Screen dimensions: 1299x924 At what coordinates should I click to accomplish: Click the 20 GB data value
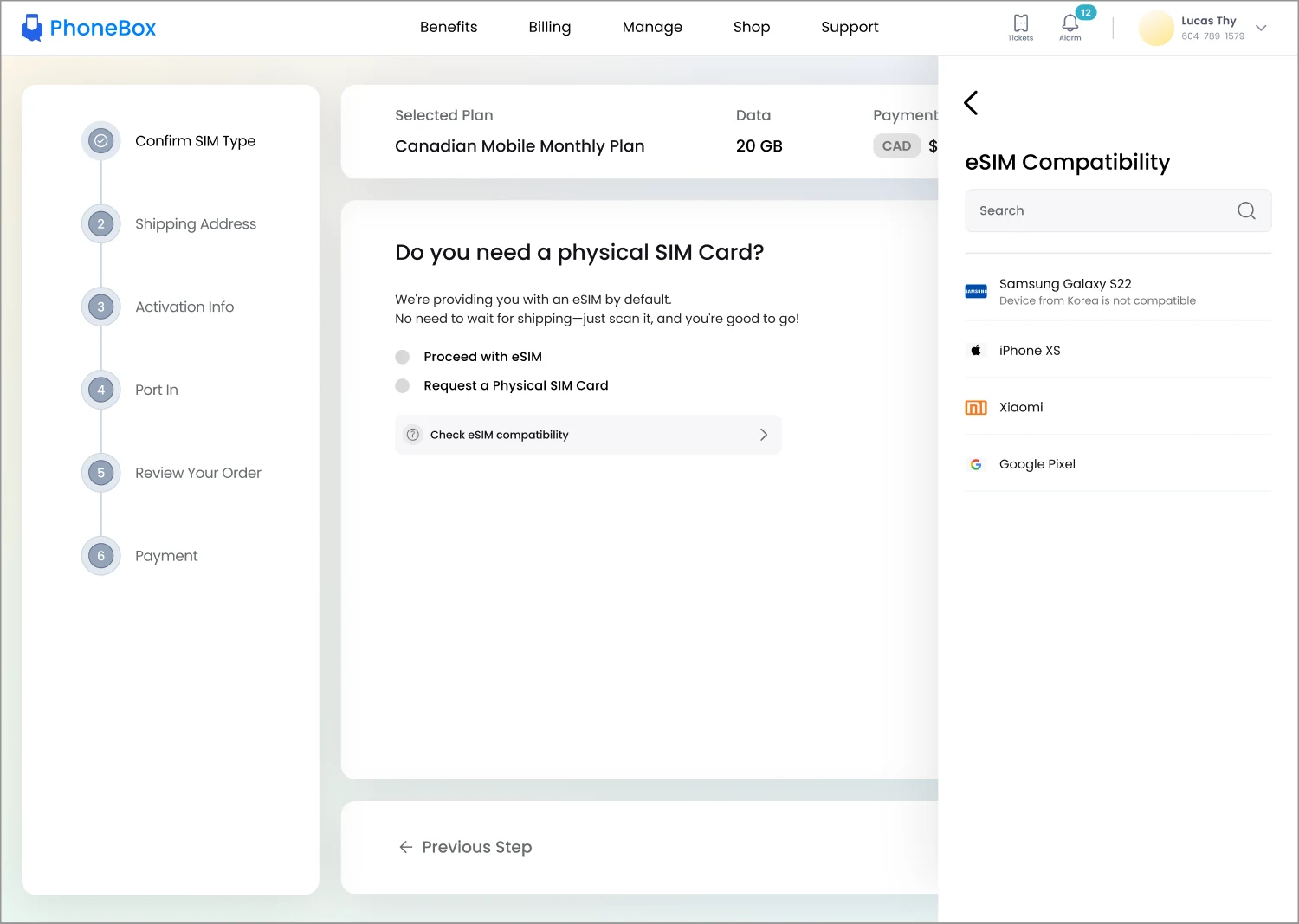click(x=759, y=145)
